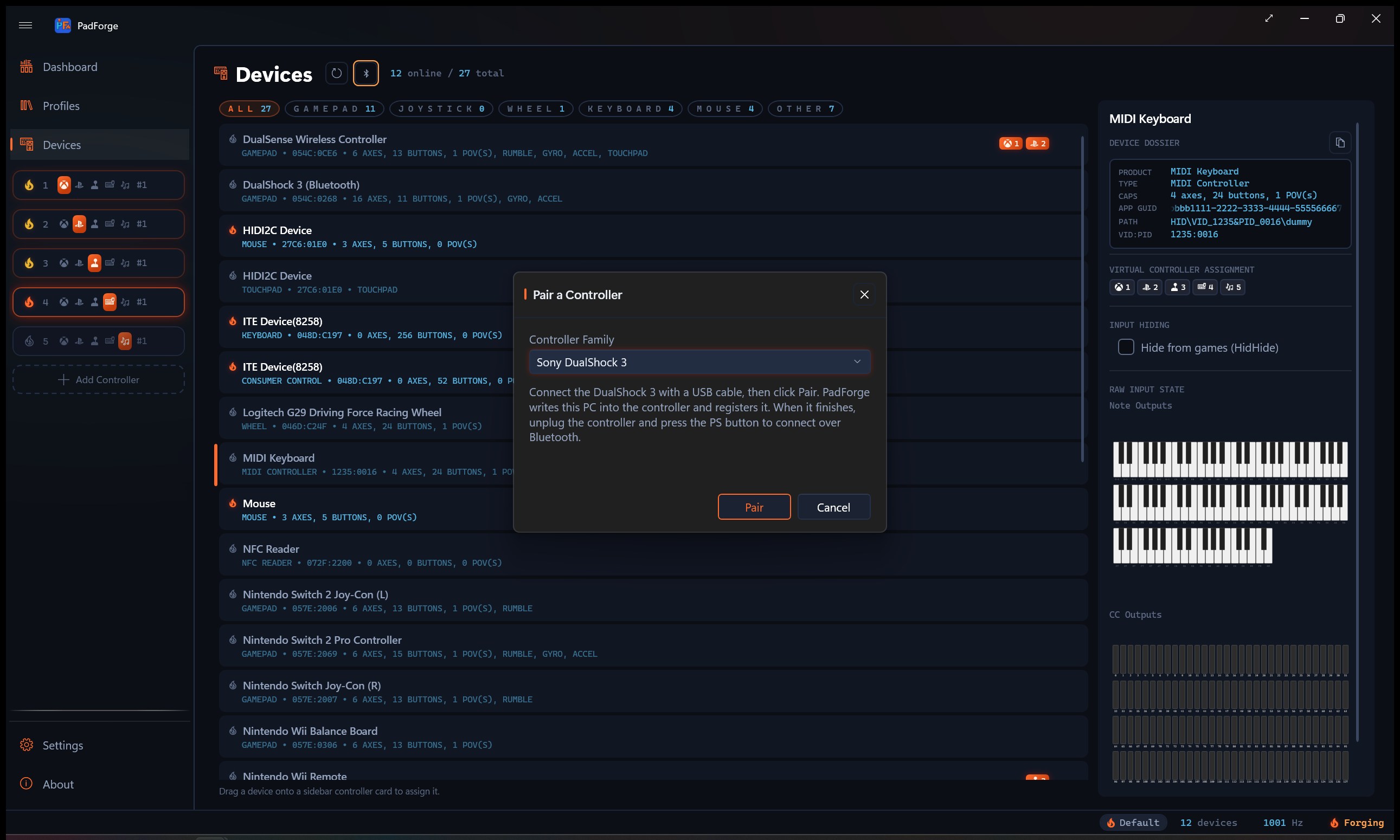This screenshot has width=1400, height=840.
Task: Click the fullscreen expand arrow in title bar
Action: [1269, 18]
